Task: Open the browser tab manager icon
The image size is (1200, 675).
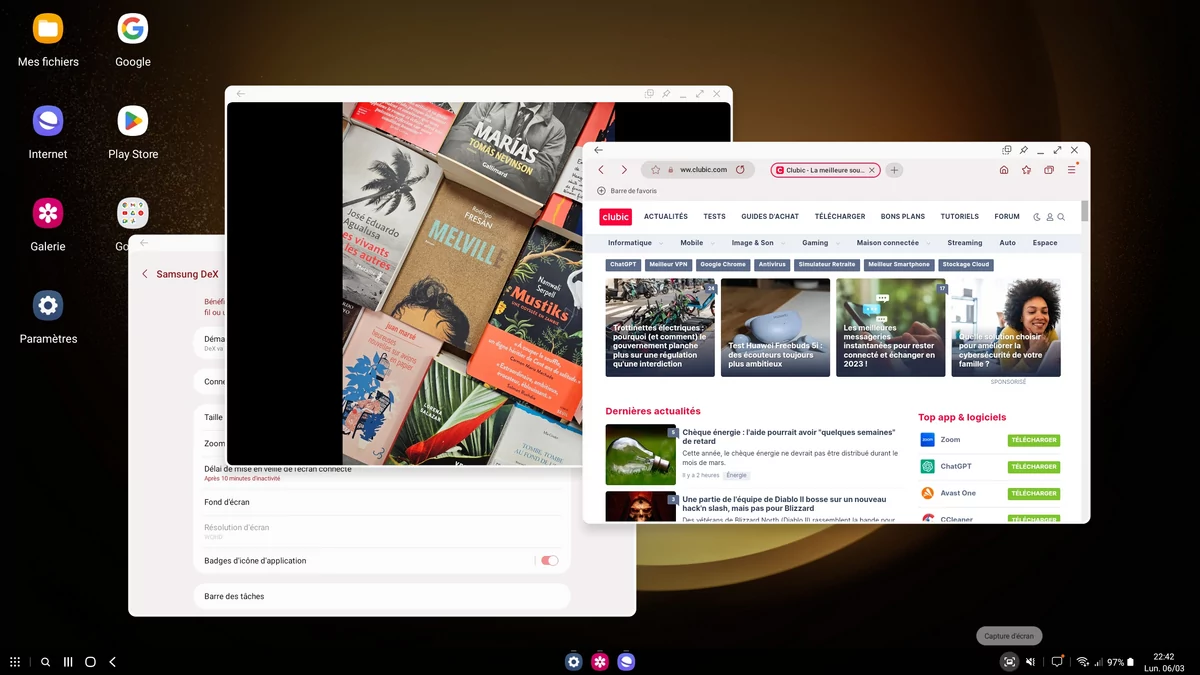Action: coord(1049,170)
